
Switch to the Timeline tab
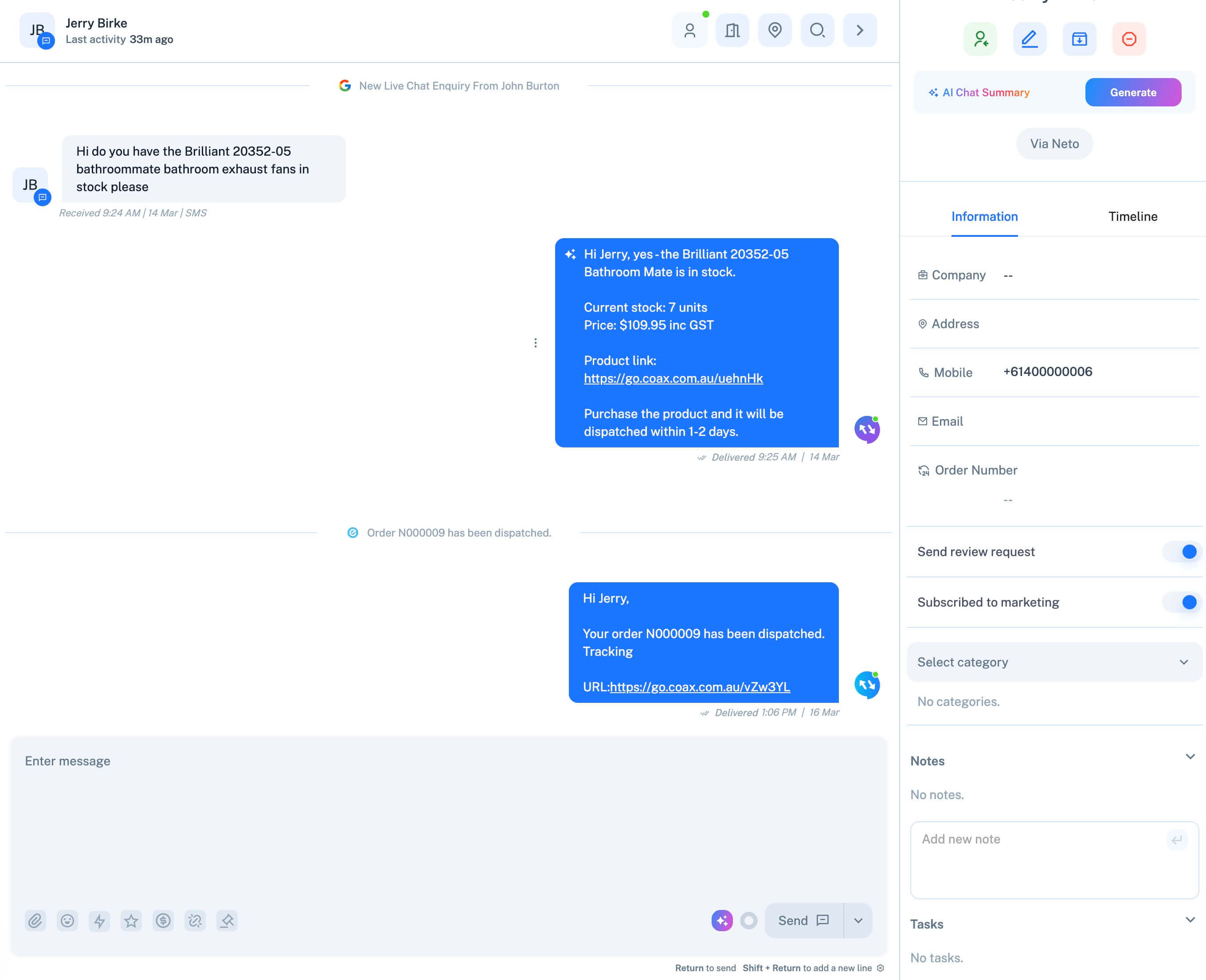[x=1133, y=216]
